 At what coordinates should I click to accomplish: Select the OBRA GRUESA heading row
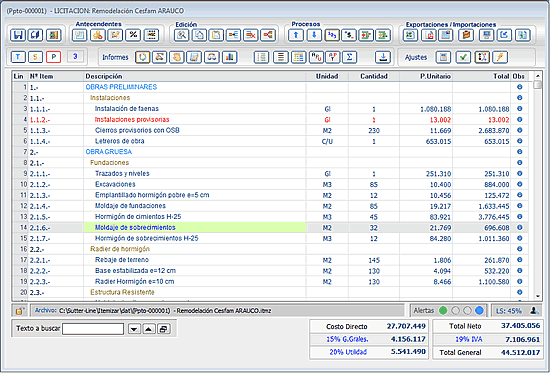pos(270,152)
